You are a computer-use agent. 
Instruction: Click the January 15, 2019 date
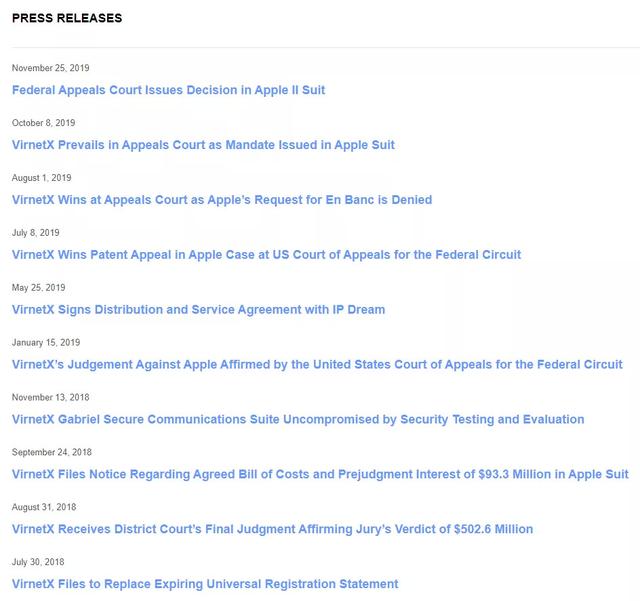46,343
